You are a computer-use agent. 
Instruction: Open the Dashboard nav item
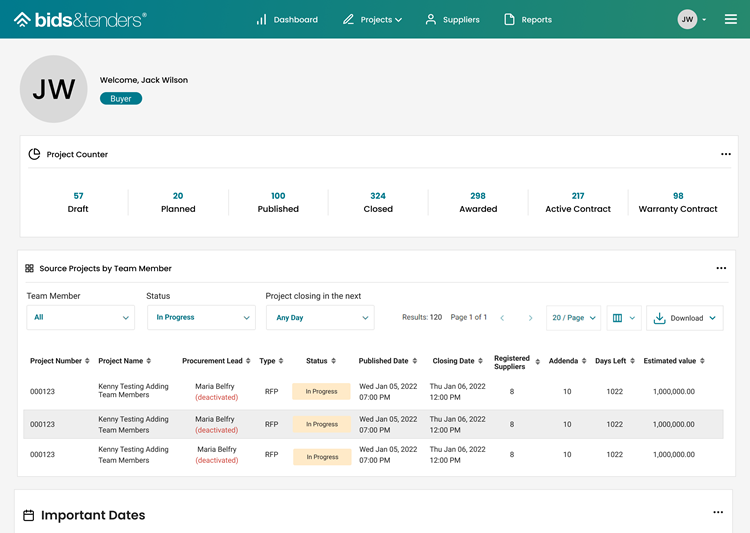[x=286, y=19]
